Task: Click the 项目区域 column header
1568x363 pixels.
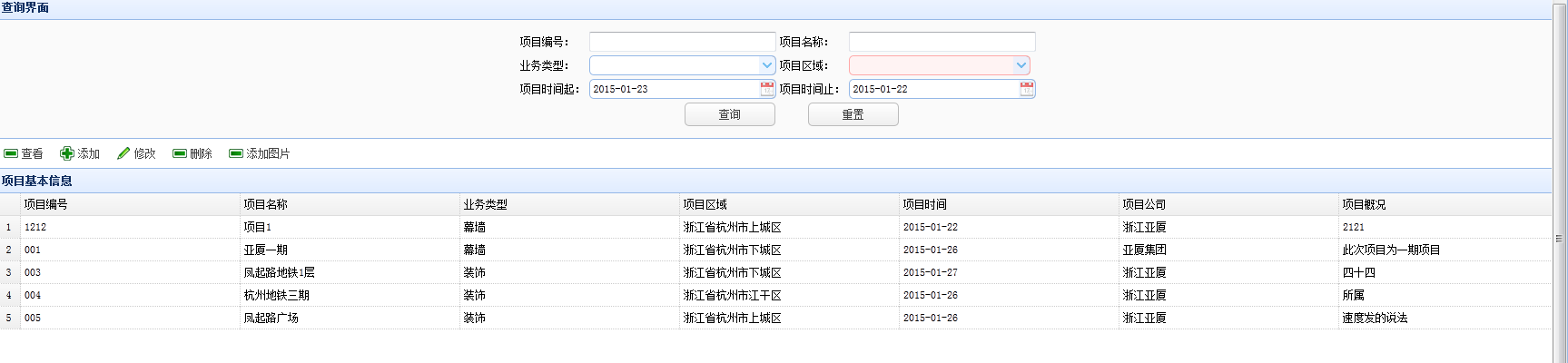Action: click(x=789, y=204)
